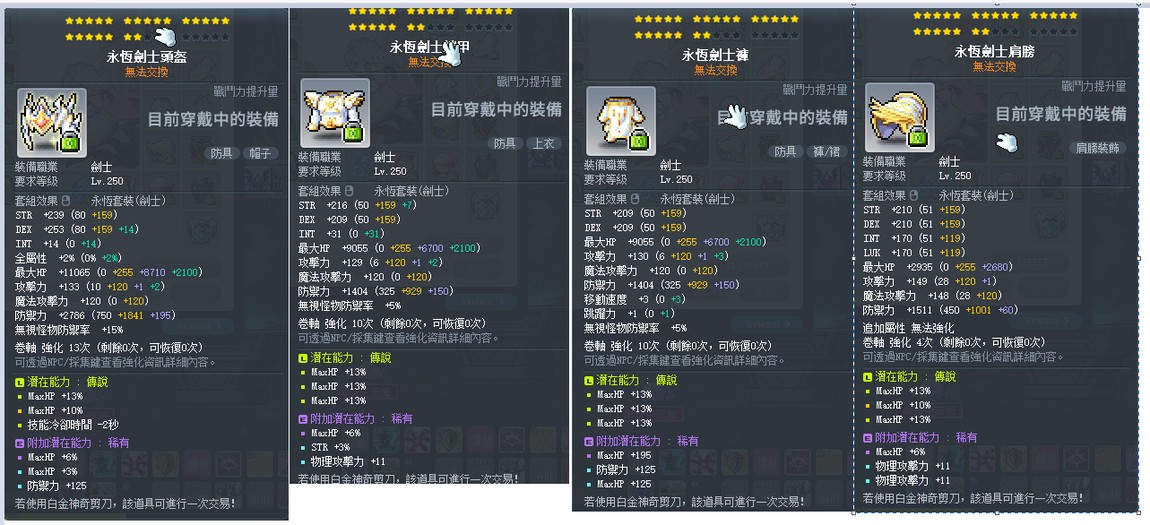
Task: Click the helmet's star force rating row
Action: [x=147, y=29]
